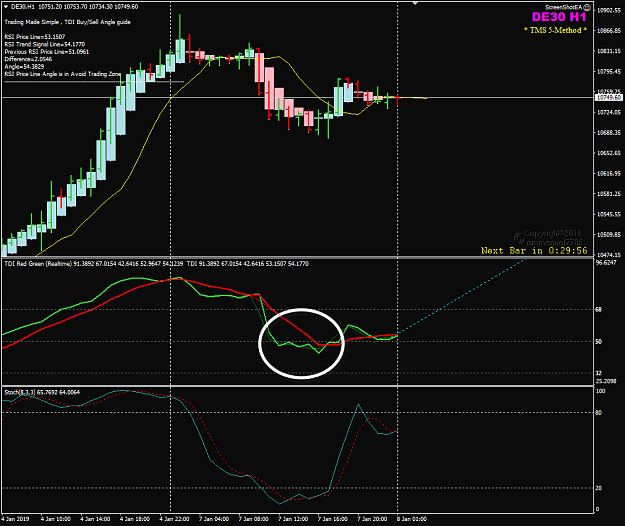Viewport: 625px width, 526px height.
Task: Click the Avoid Trading Zone message line
Action: 63,74
